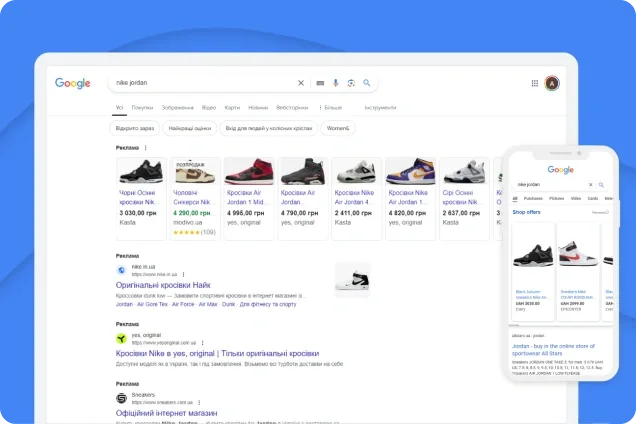Open ad options next to top Реклама

point(146,148)
